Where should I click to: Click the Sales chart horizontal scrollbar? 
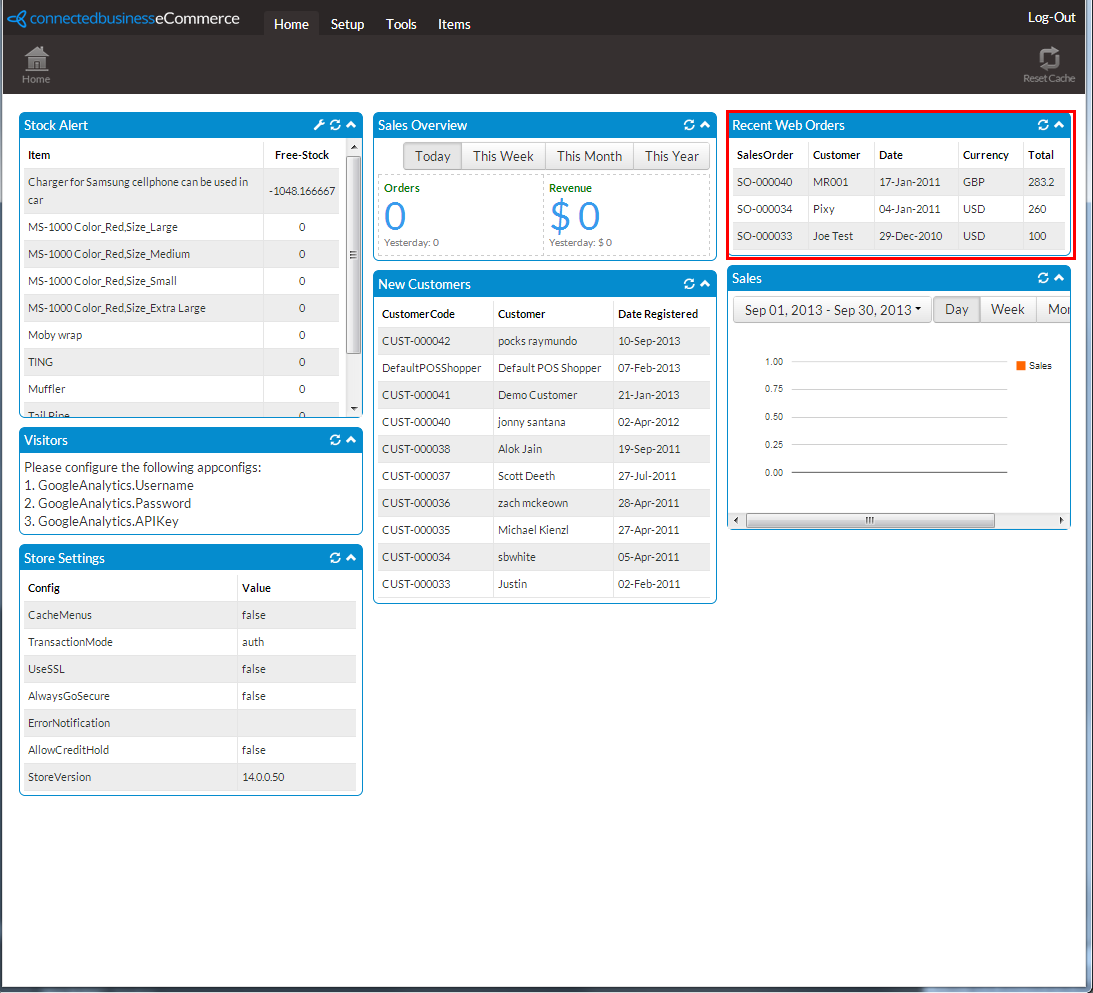click(870, 520)
